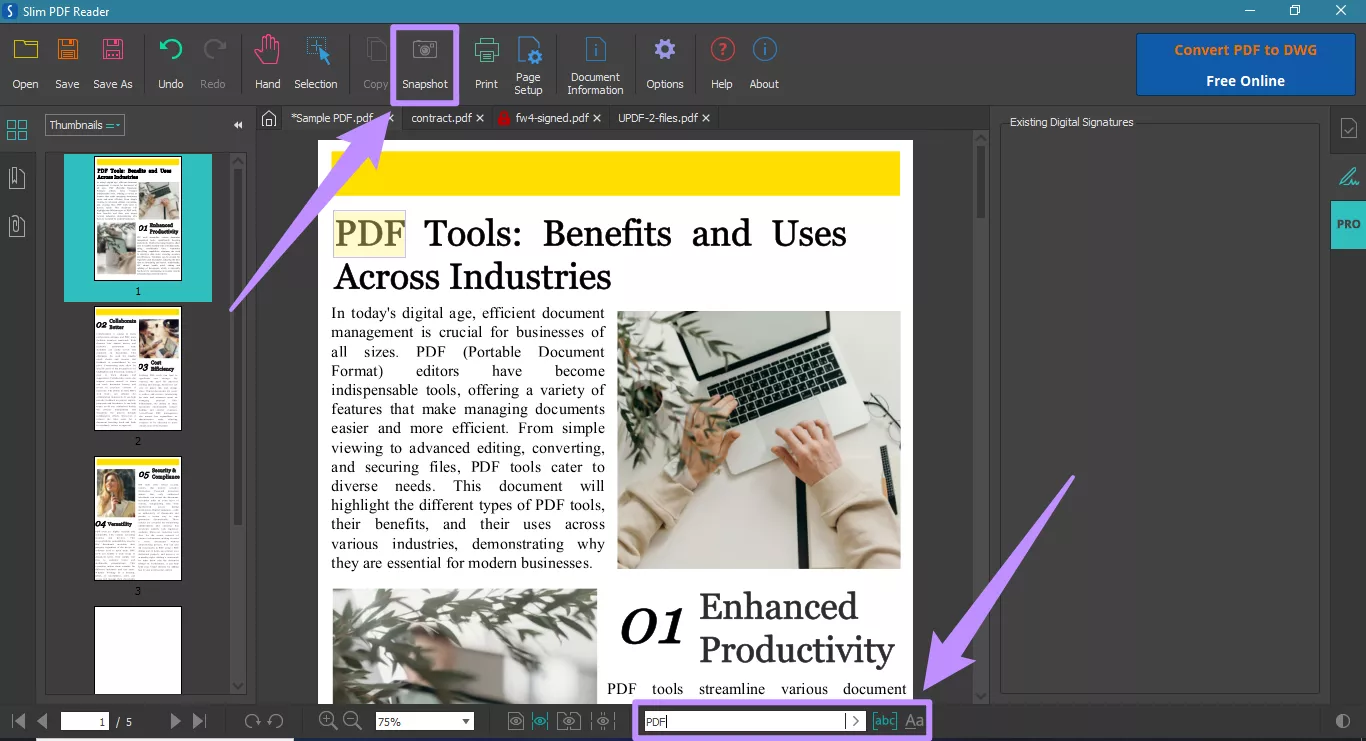Open Page Setup
Image resolution: width=1366 pixels, height=741 pixels.
528,62
